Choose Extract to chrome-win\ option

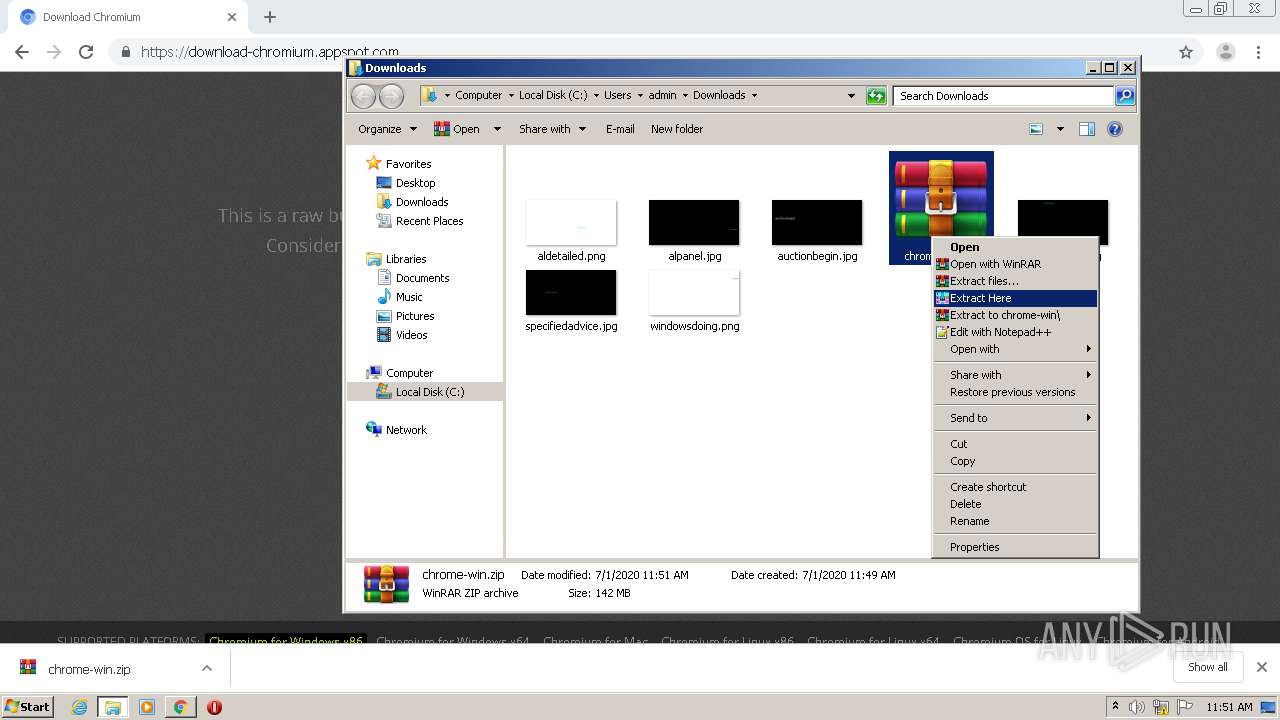coord(1015,315)
